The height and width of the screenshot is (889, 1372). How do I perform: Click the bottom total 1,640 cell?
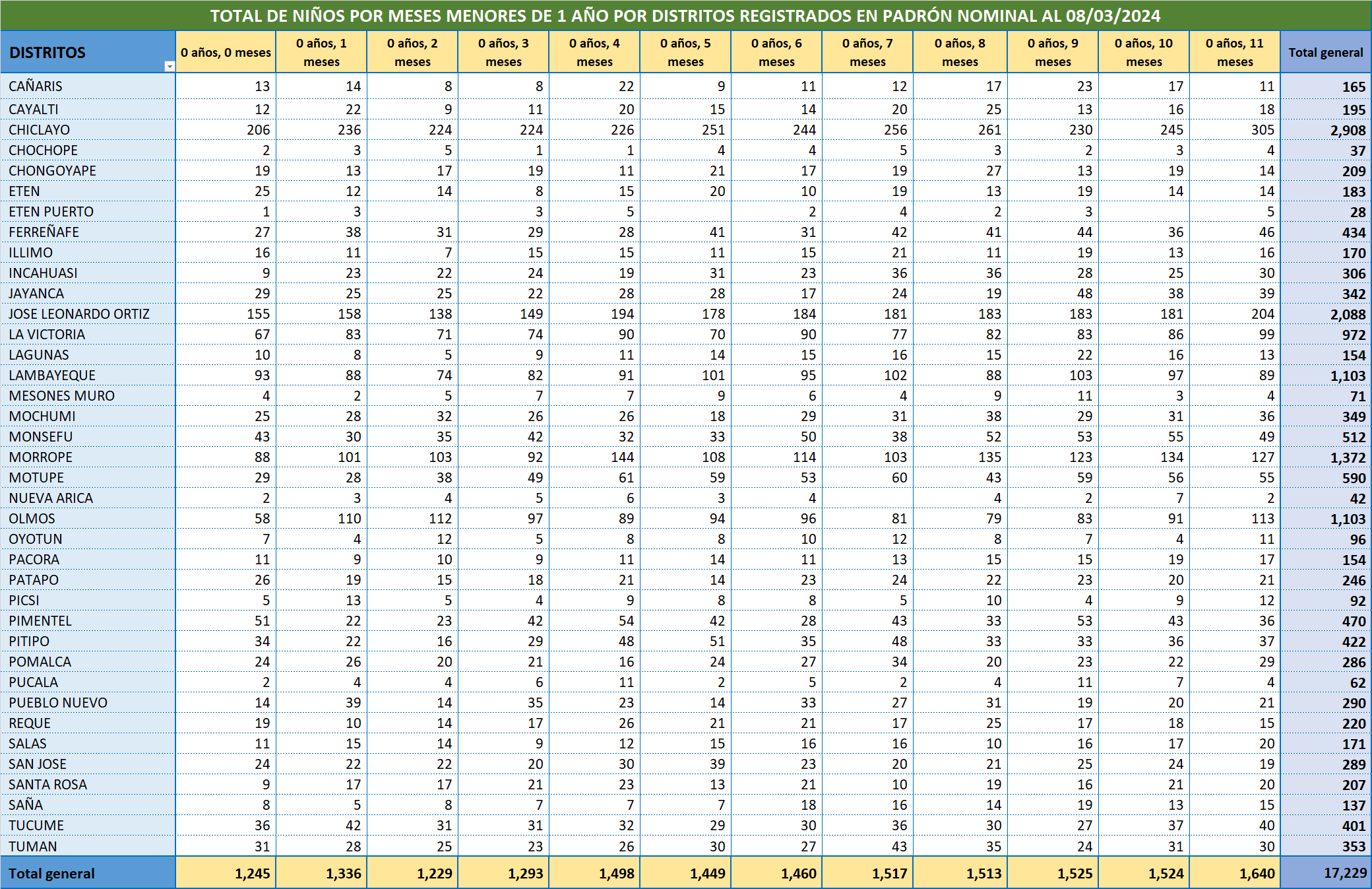pos(1257,873)
